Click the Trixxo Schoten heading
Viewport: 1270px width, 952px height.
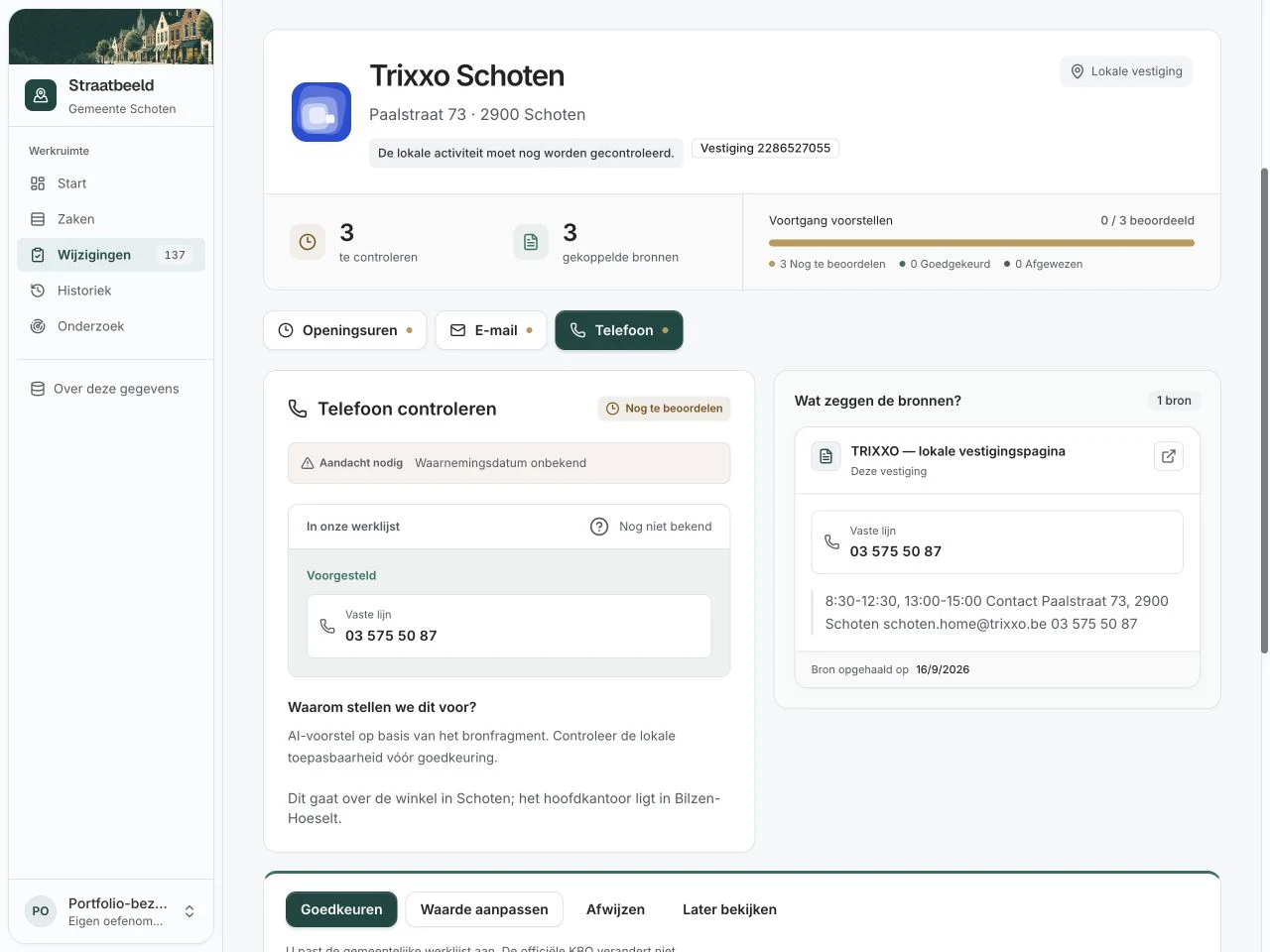point(467,75)
